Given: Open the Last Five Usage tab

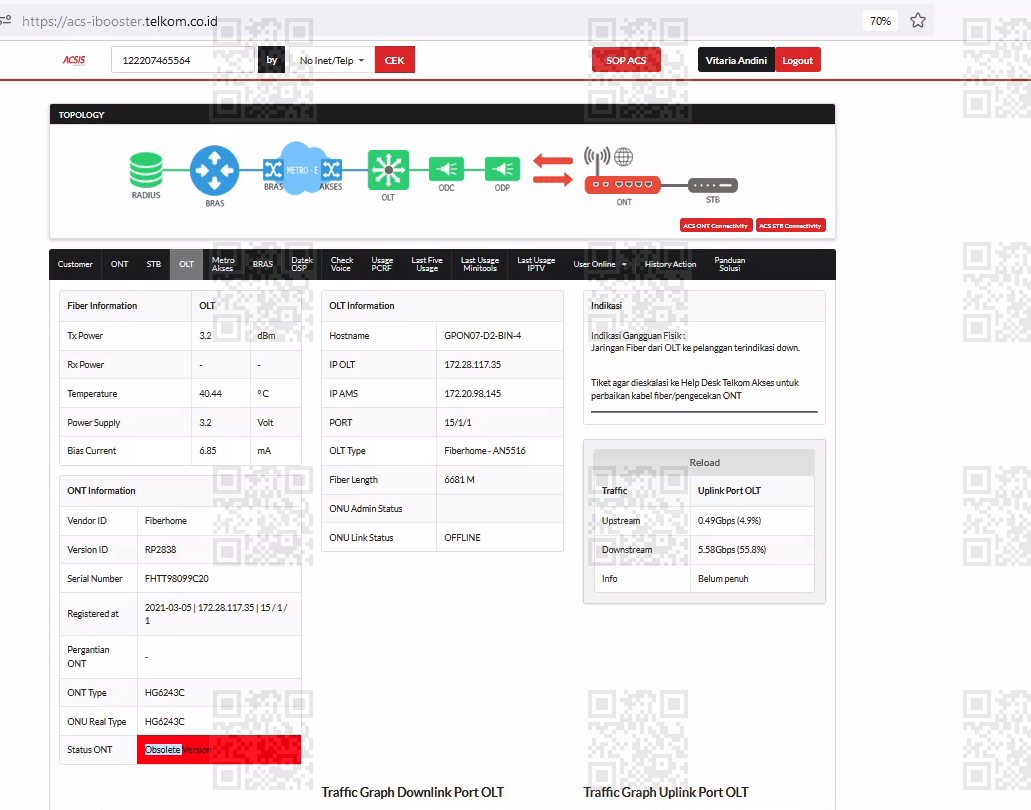Looking at the screenshot, I should point(427,264).
